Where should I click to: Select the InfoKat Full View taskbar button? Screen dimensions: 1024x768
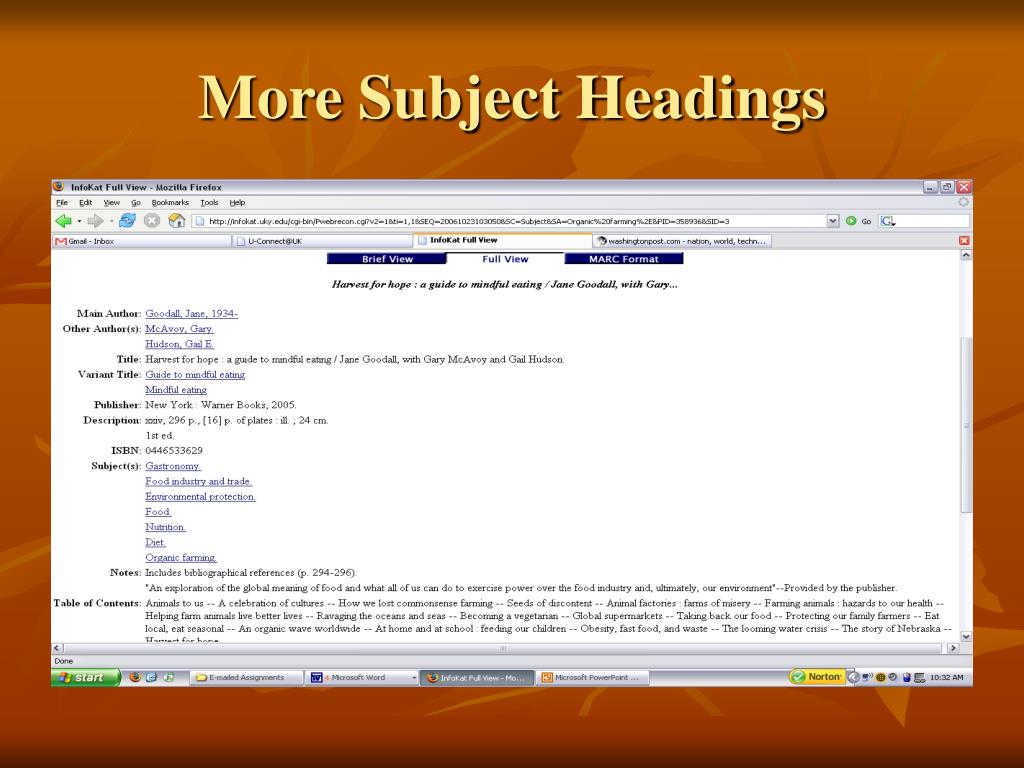coord(477,677)
